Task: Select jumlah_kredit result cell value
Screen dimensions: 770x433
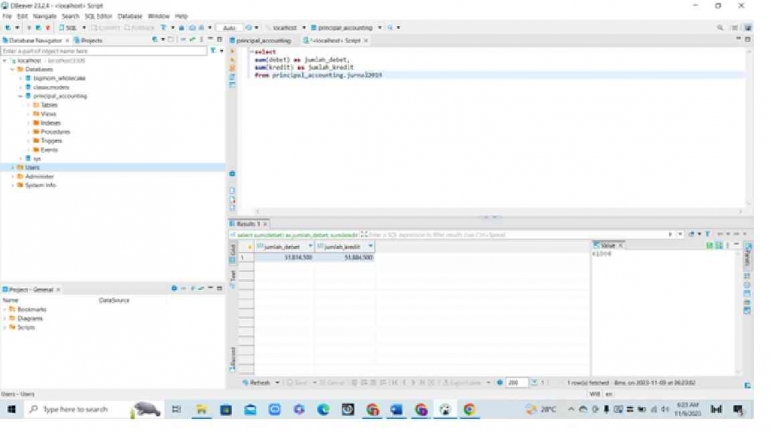Action: point(345,258)
